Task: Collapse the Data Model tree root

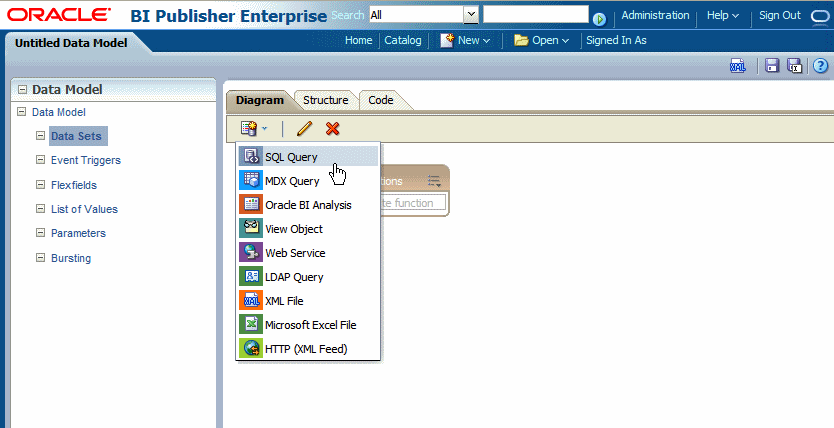Action: [x=21, y=112]
